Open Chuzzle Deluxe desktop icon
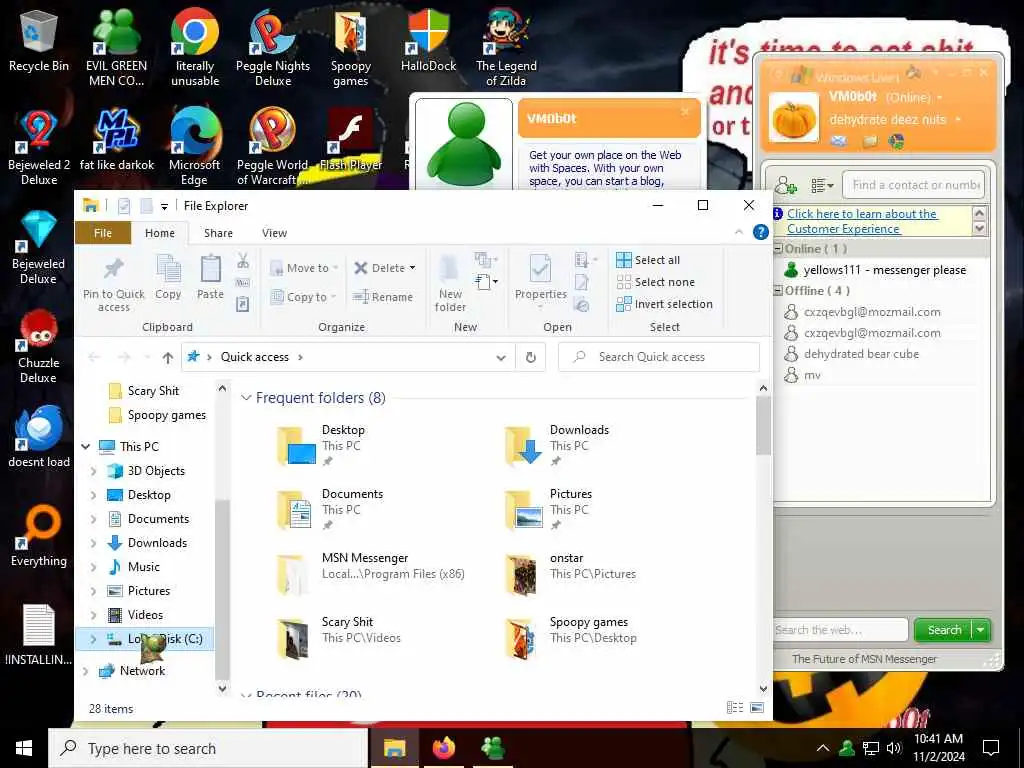 (x=39, y=346)
